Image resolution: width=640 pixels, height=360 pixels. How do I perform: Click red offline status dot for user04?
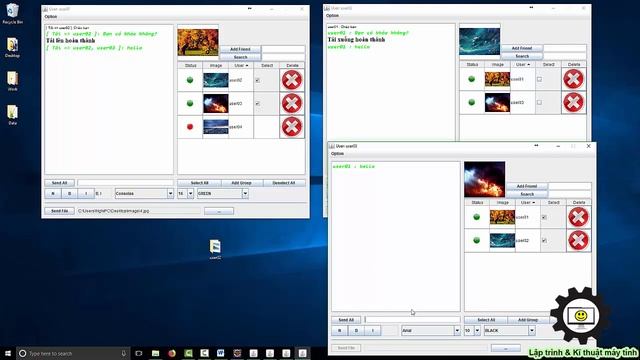(190, 127)
